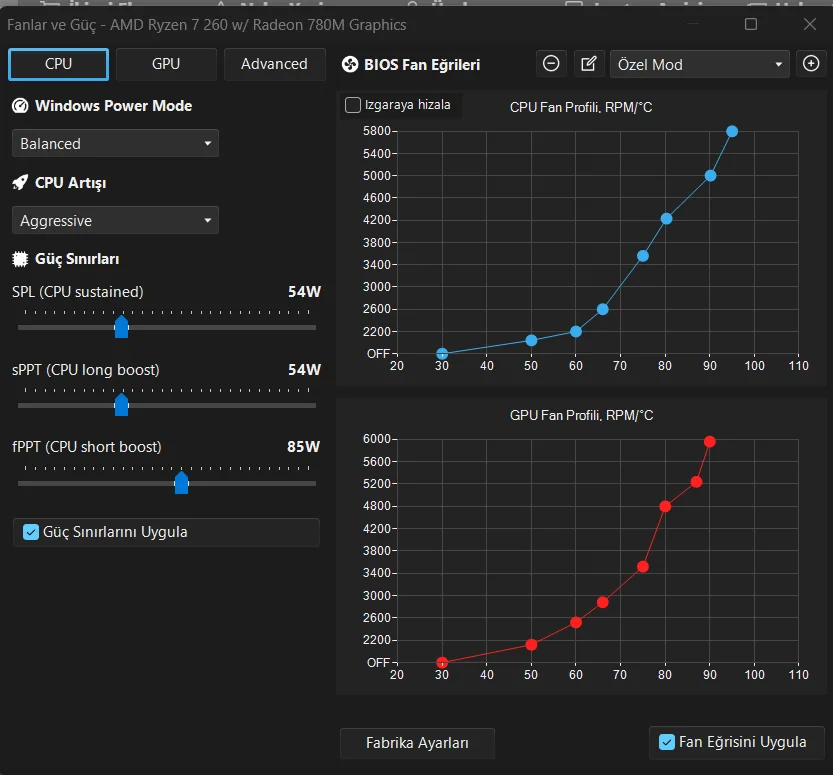Click the chip icon beside Güç Sınırları
Viewport: 833px width, 775px height.
20,259
